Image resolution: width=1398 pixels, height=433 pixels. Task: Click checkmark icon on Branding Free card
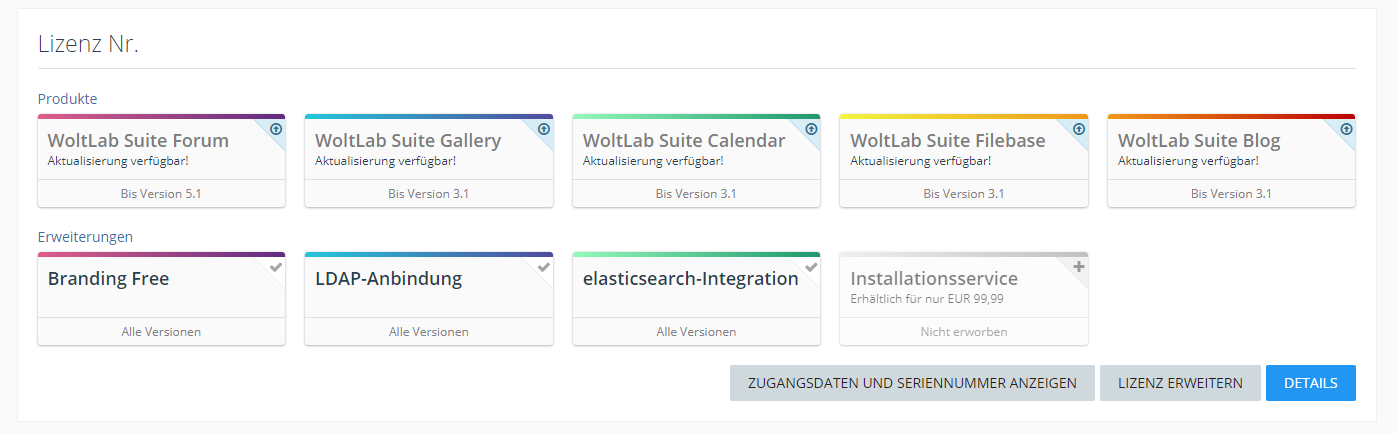click(x=276, y=267)
